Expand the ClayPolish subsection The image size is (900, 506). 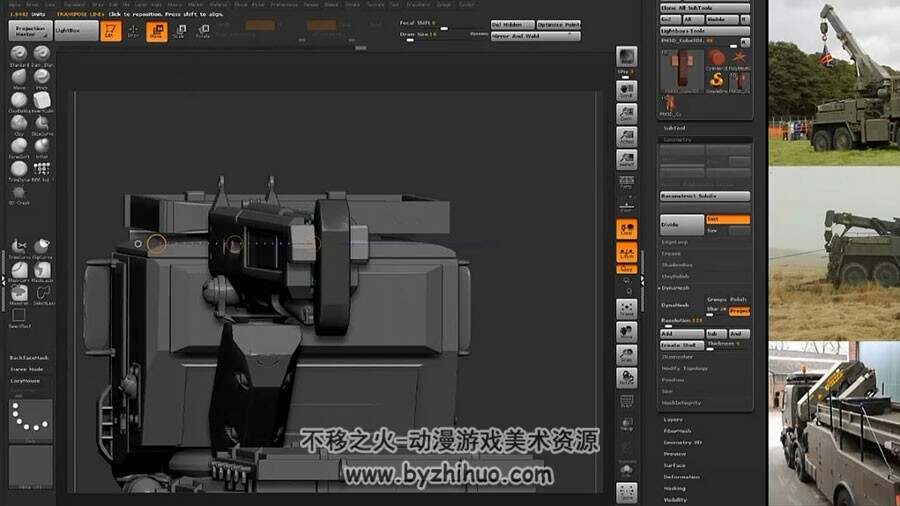click(x=676, y=277)
